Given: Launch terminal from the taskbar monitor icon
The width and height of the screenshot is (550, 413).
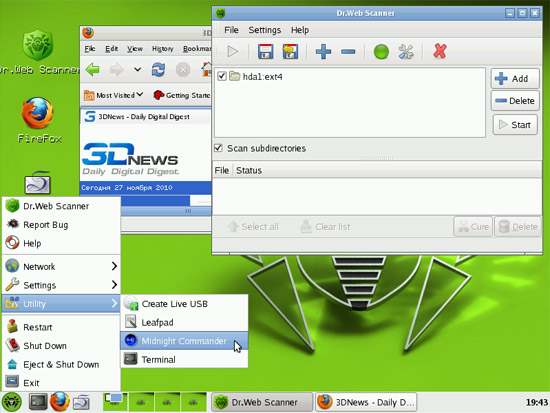Looking at the screenshot, I should [38, 402].
